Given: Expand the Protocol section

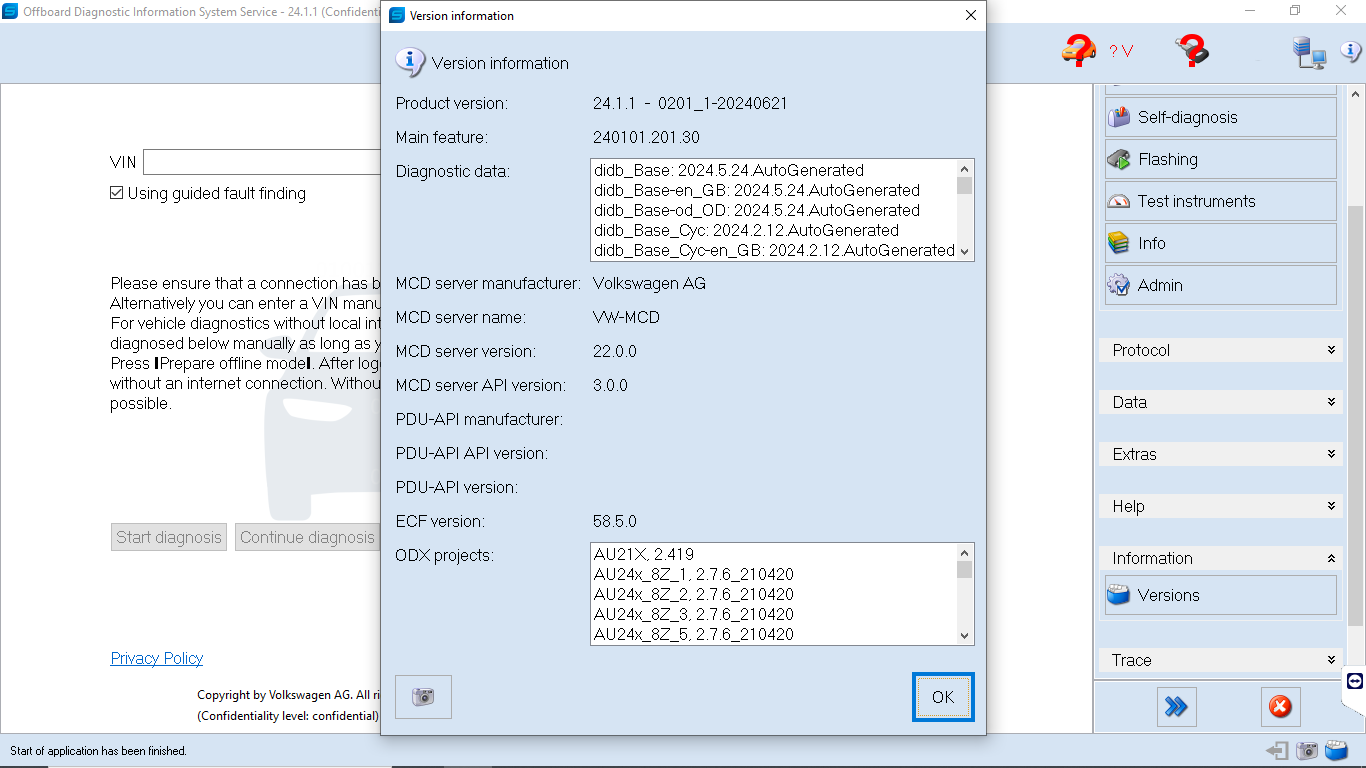Looking at the screenshot, I should coord(1220,350).
